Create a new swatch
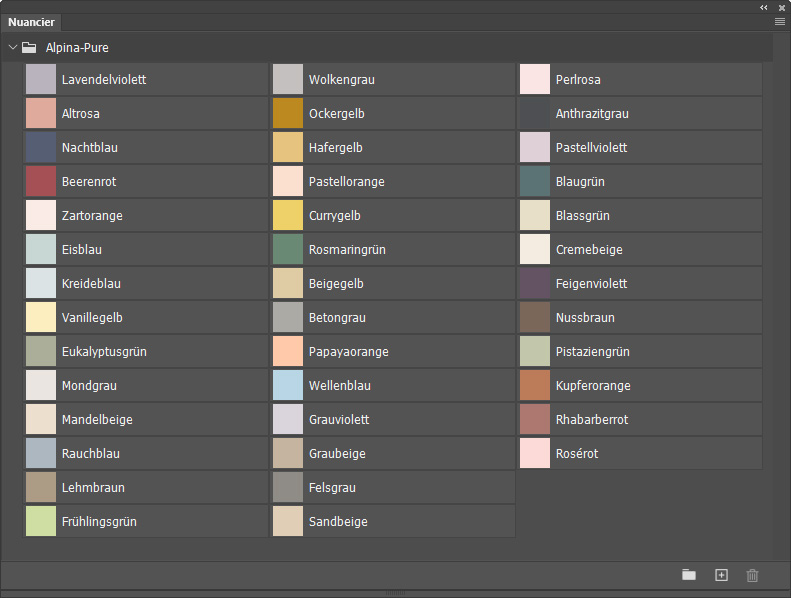 click(721, 575)
